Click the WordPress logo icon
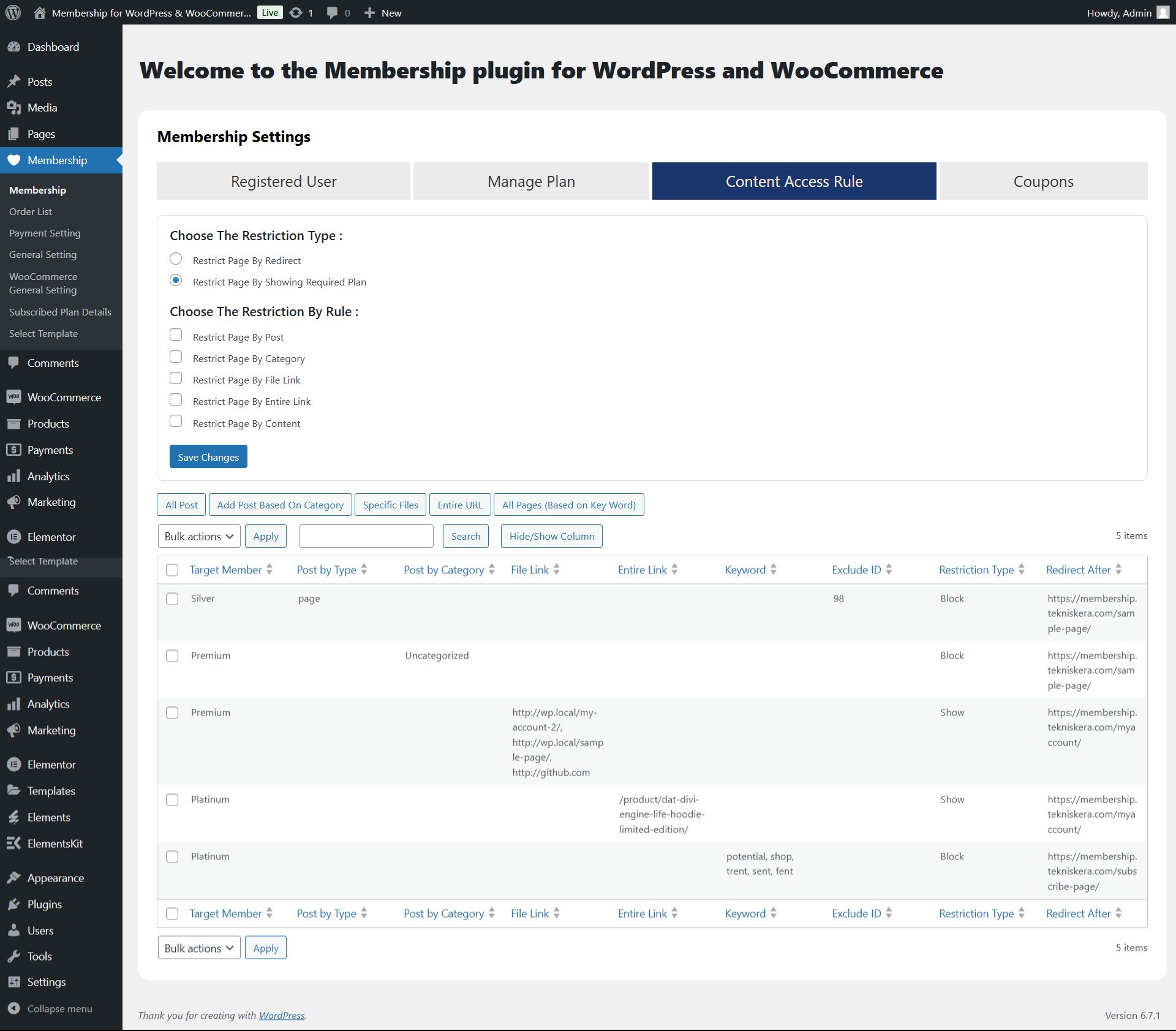The height and width of the screenshot is (1031, 1176). [x=13, y=12]
